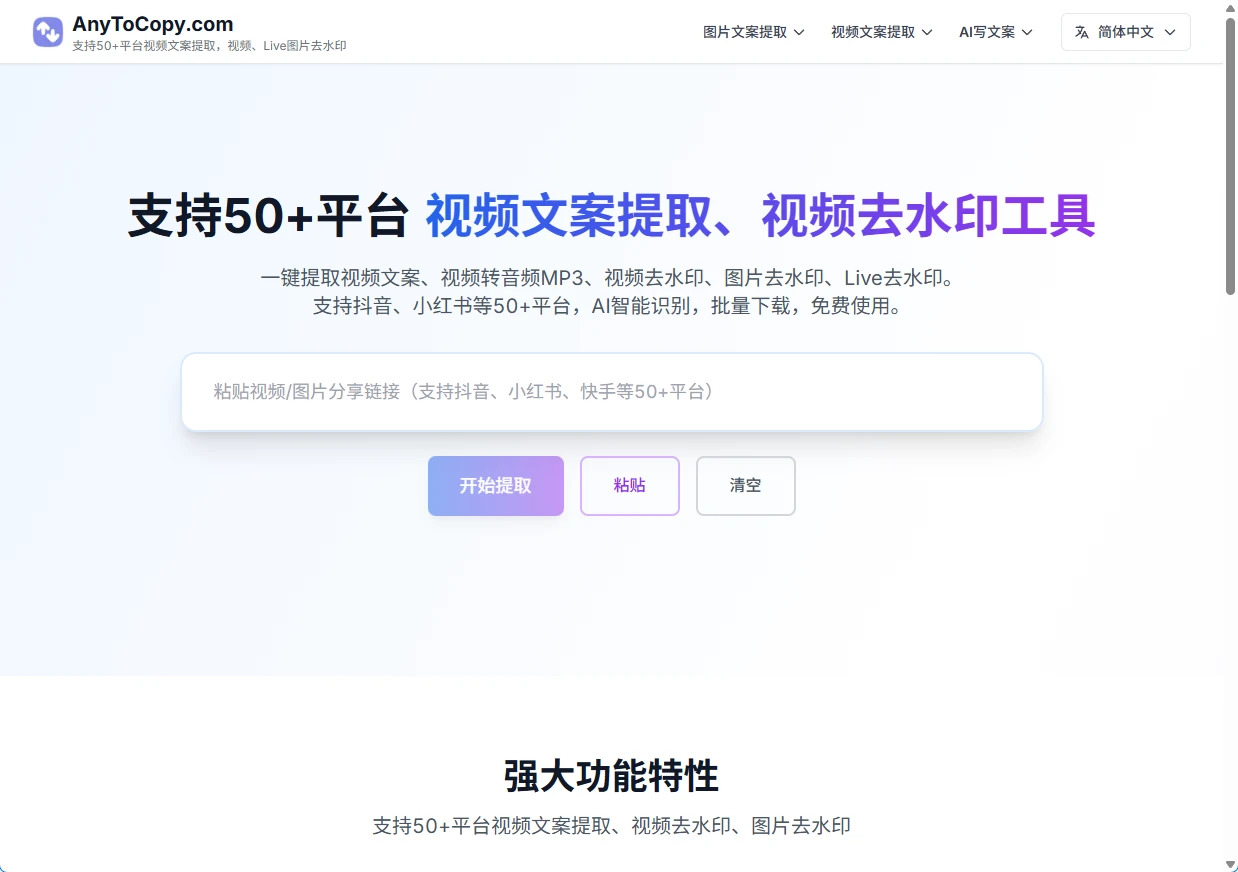Open the 图片文案提取 menu
1238x872 pixels.
(x=745, y=31)
